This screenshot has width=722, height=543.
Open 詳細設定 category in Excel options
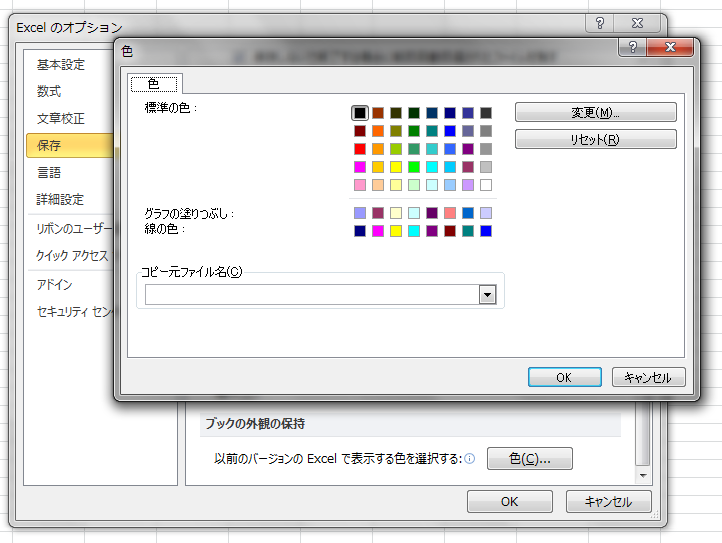[60, 199]
